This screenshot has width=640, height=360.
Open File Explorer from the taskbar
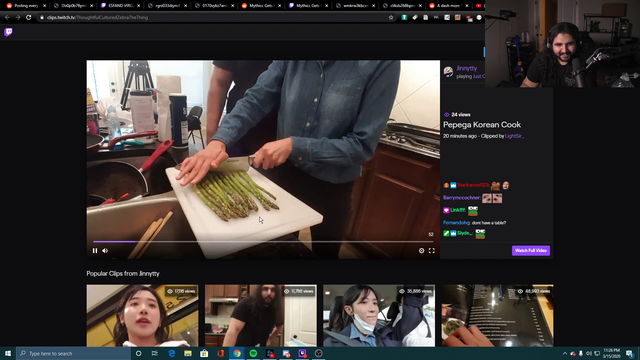pyautogui.click(x=188, y=353)
